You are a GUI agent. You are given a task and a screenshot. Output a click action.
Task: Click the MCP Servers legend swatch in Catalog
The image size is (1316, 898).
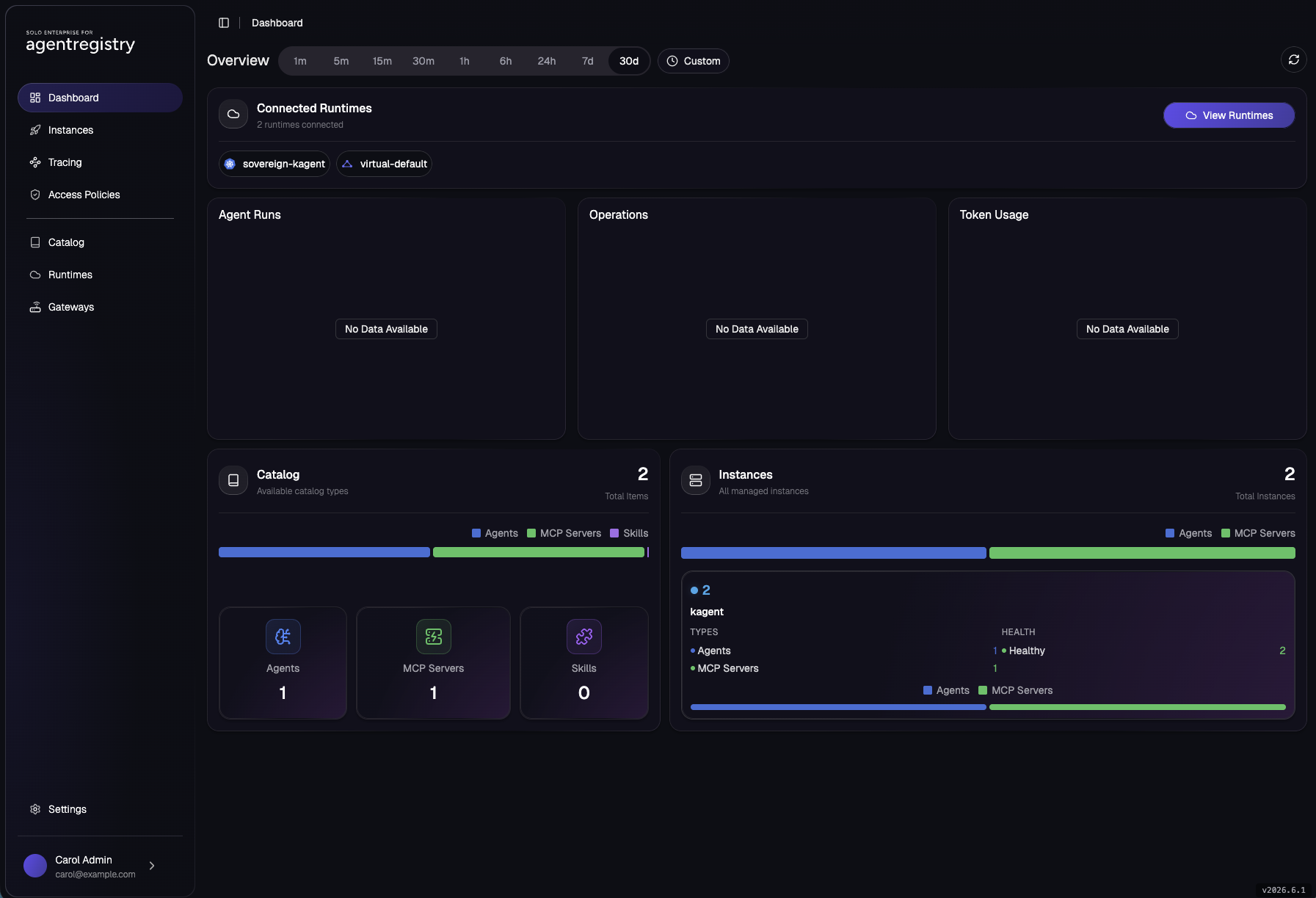pos(531,533)
